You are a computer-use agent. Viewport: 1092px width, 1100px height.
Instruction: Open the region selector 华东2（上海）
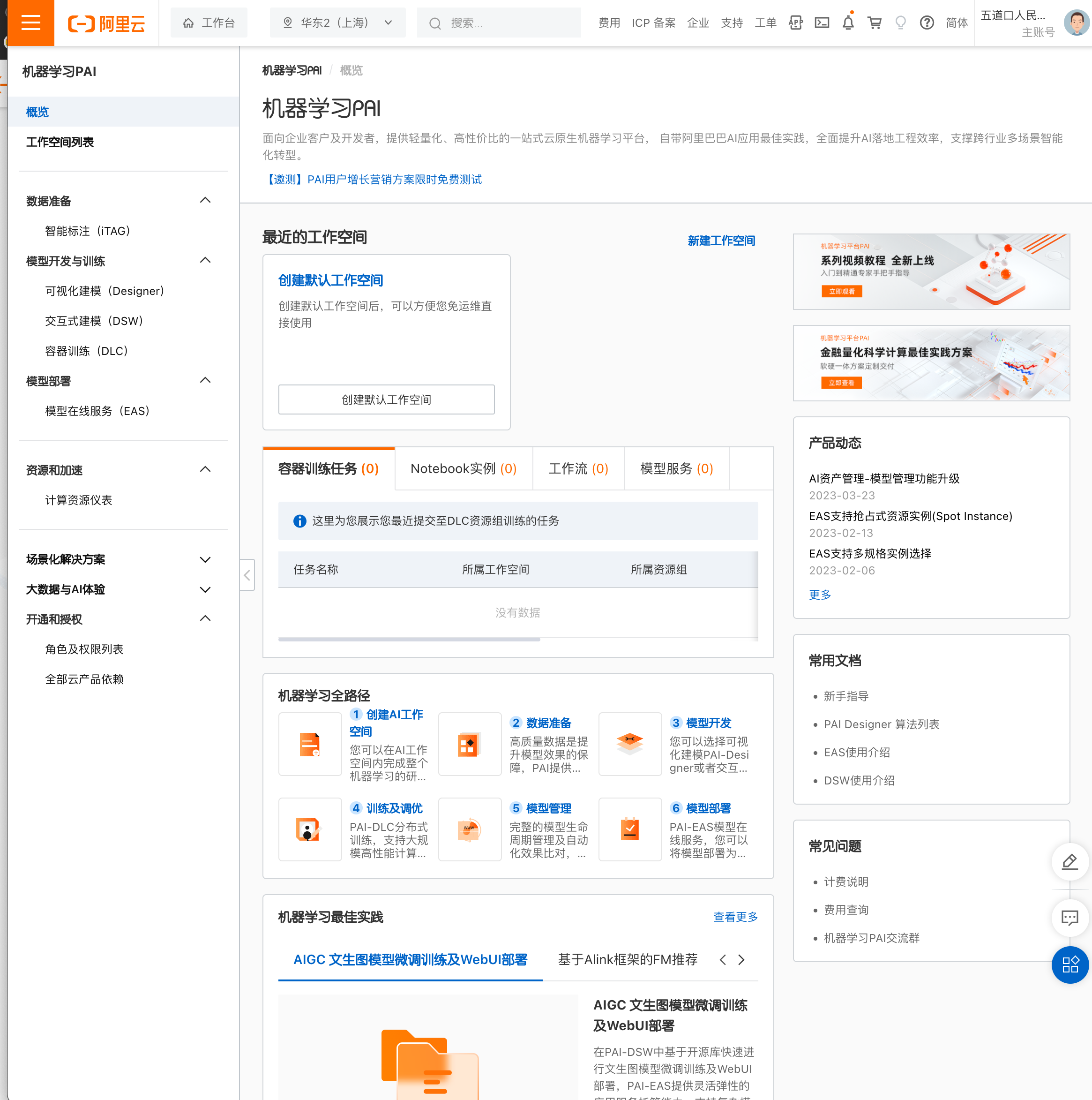click(337, 23)
